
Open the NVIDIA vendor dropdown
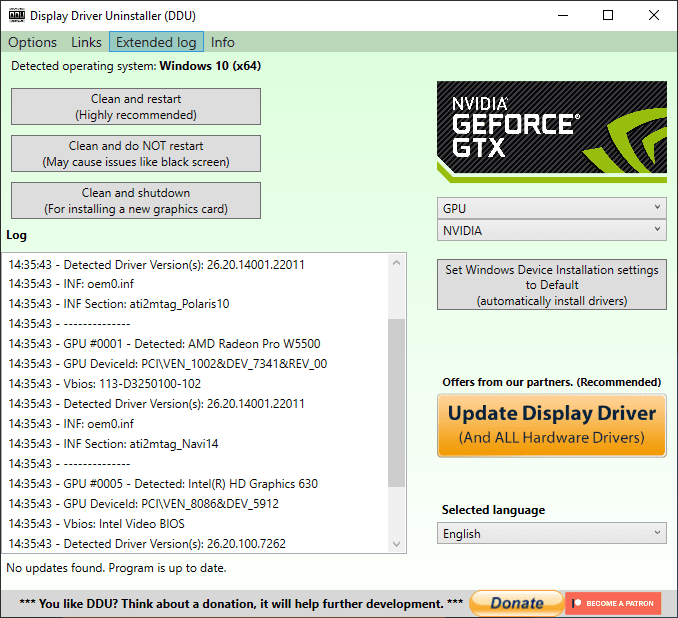552,231
